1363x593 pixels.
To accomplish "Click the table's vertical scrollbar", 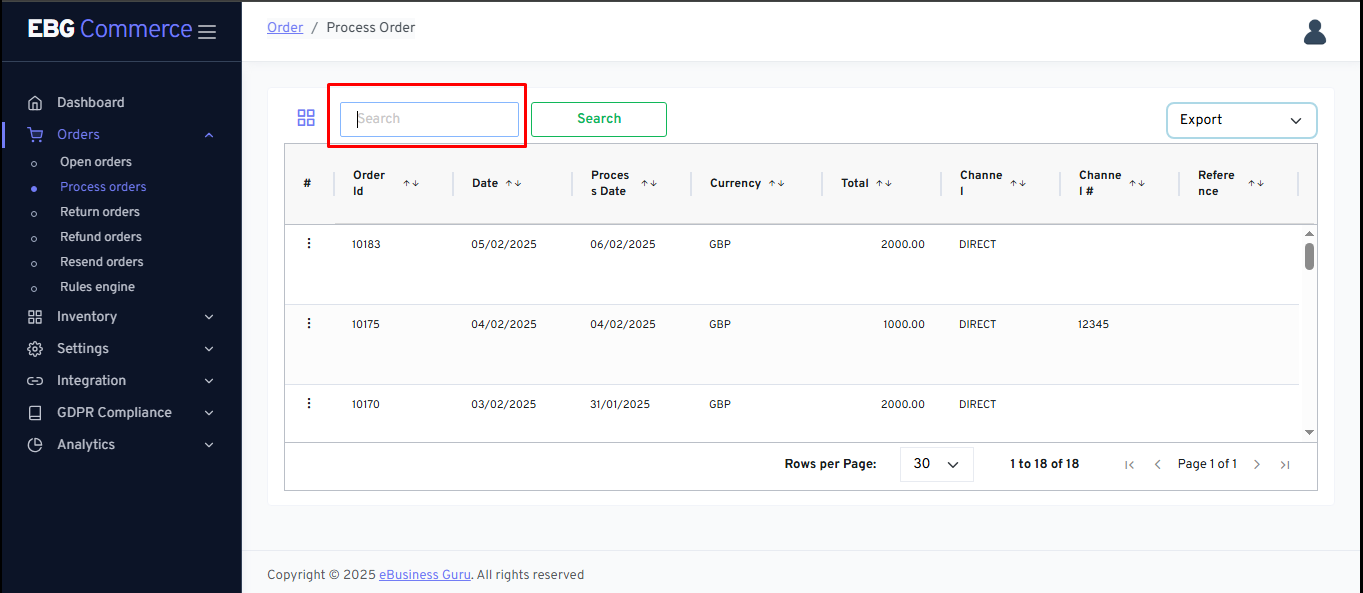I will click(x=1309, y=255).
